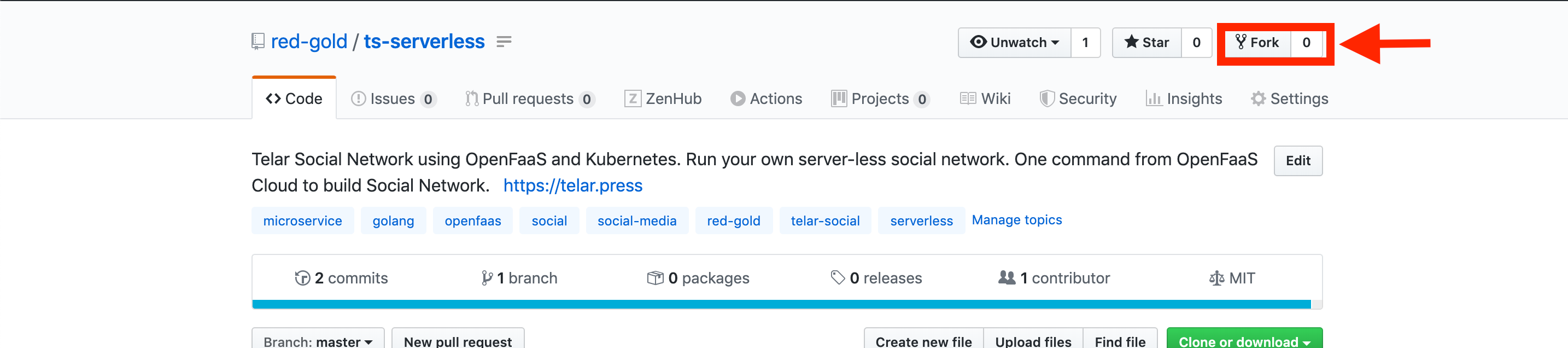Click the repository details lines icon

click(504, 42)
